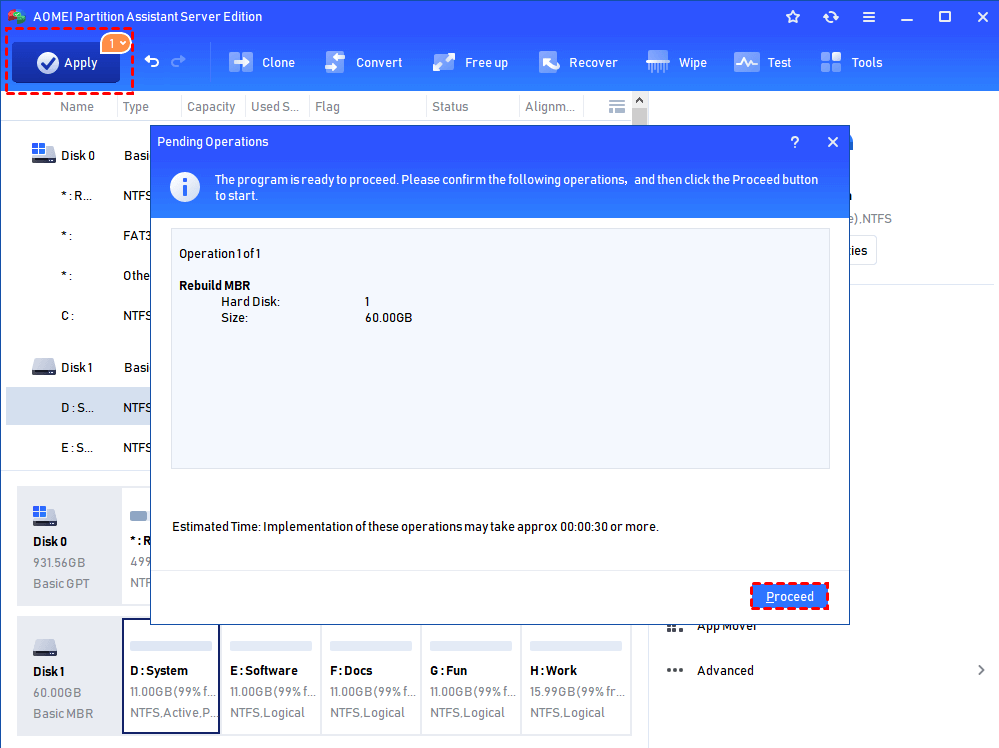Screen dimensions: 999x748
Task: Select the D: S... partition row
Action: tap(78, 407)
